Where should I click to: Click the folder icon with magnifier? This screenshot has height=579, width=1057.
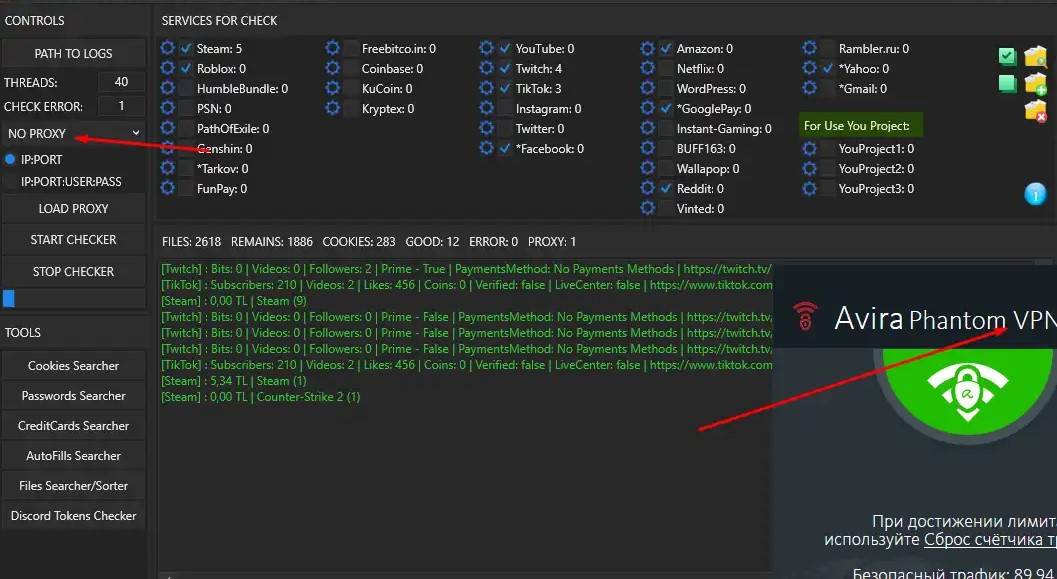pos(1035,57)
